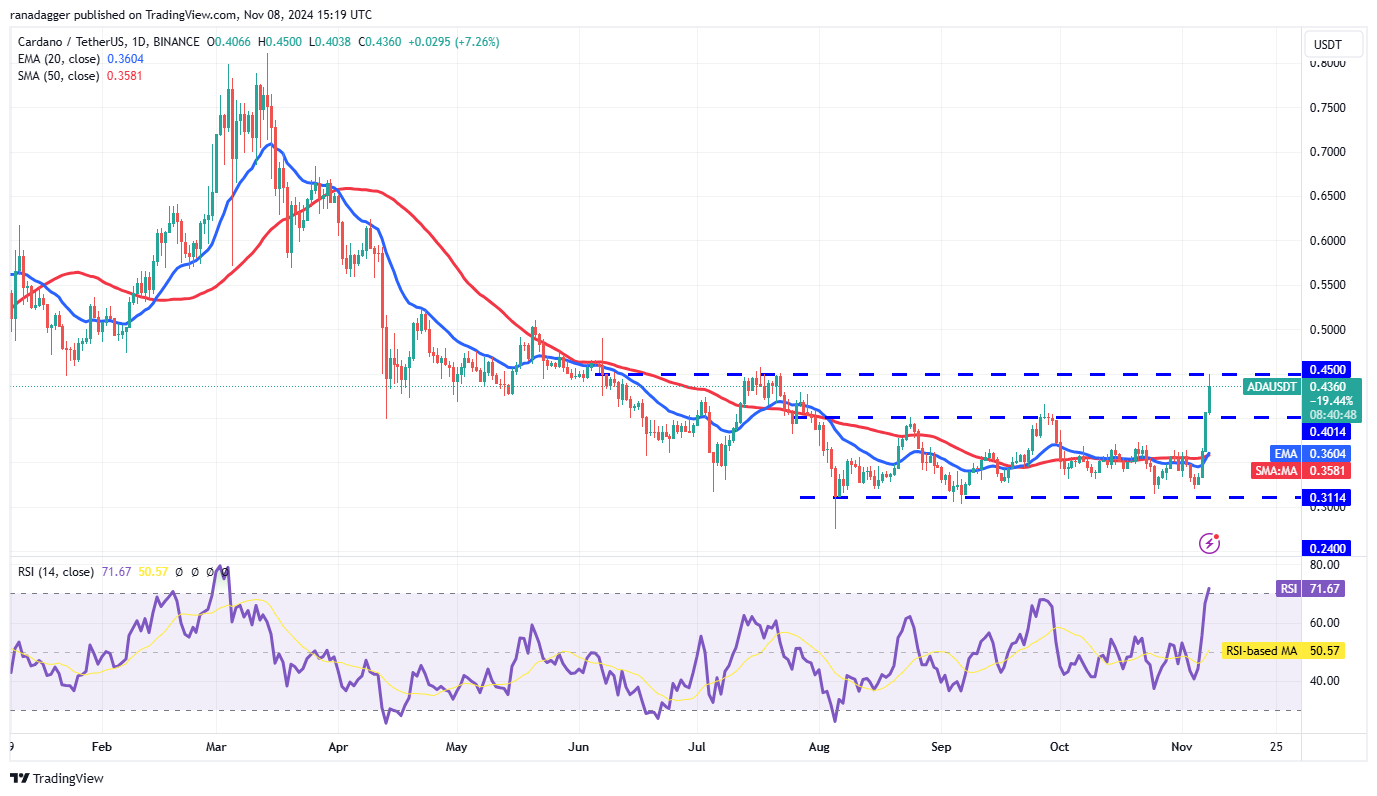The width and height of the screenshot is (1377, 796).
Task: Click the 0.6000 price axis label
Action: coord(1329,241)
